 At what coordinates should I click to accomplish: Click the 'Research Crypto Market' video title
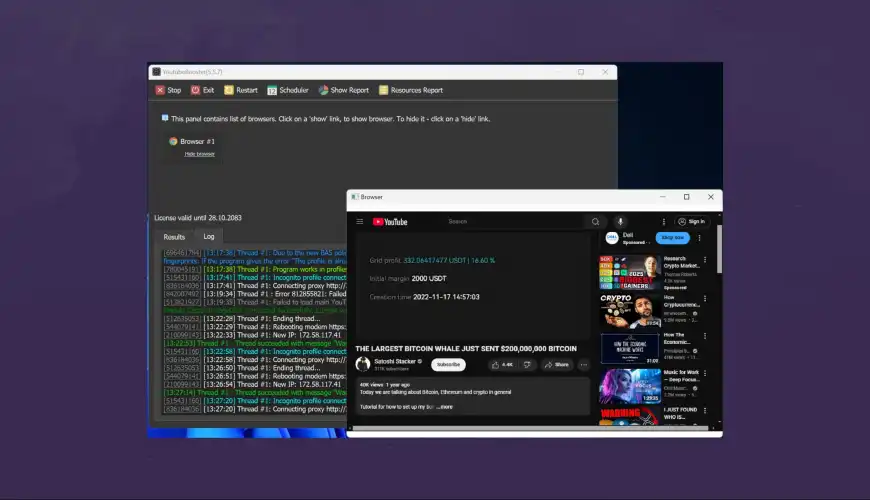click(681, 262)
